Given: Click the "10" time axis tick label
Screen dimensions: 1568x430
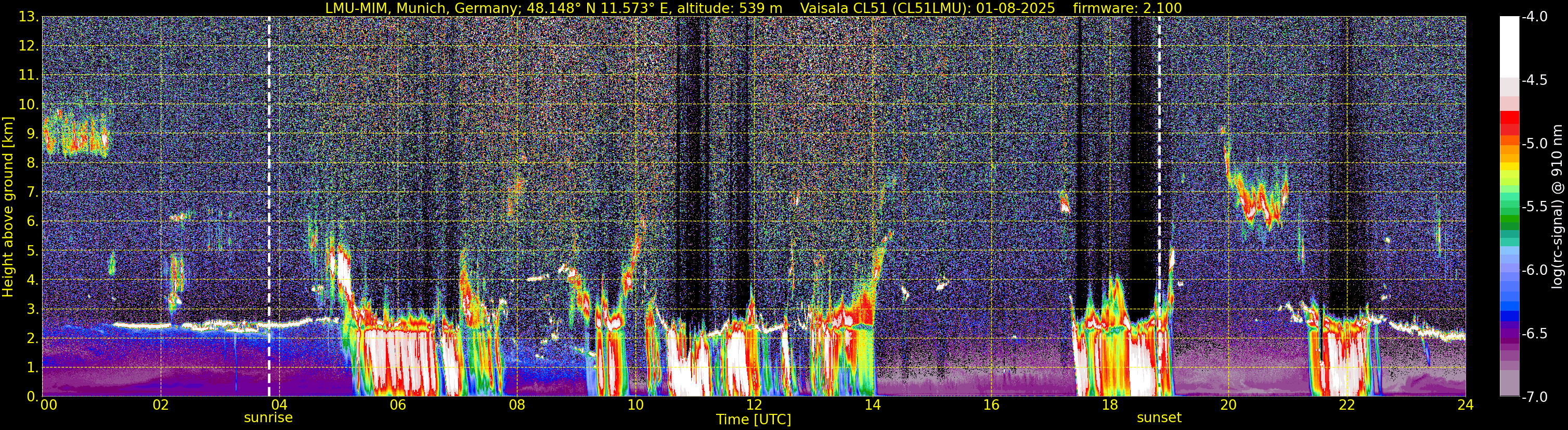Looking at the screenshot, I should [x=636, y=405].
